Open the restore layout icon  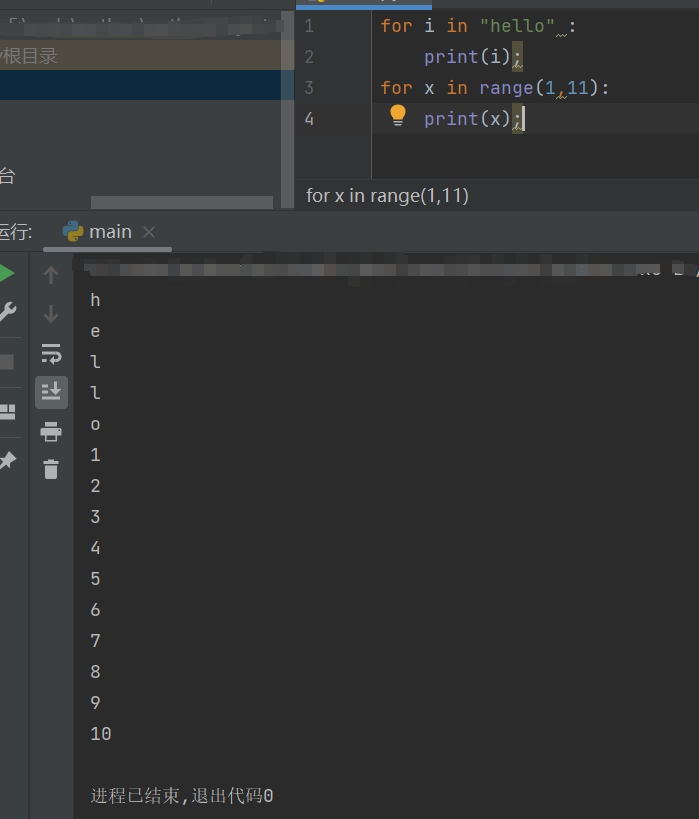[7, 411]
